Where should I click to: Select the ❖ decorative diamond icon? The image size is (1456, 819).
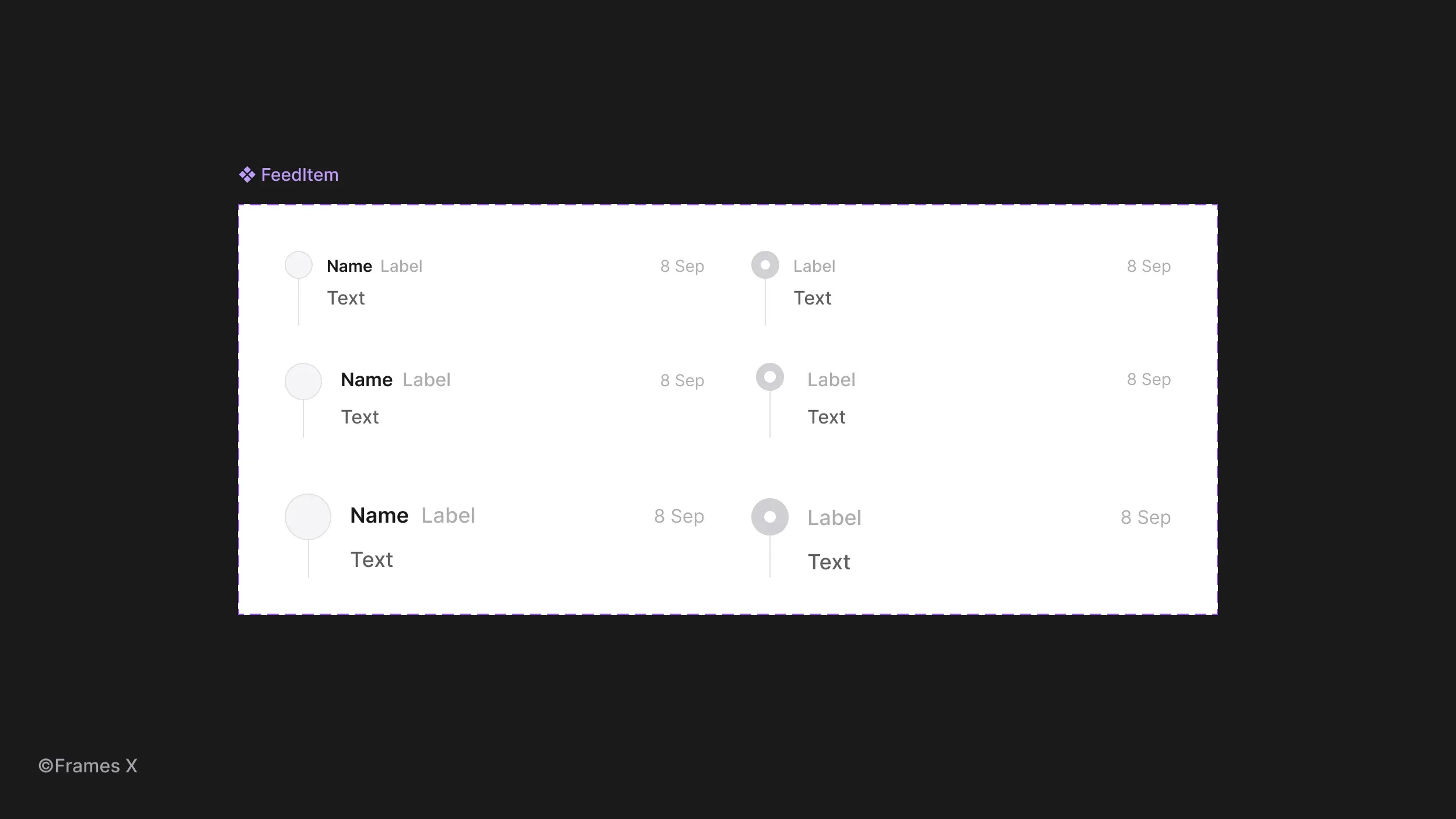coord(246,174)
